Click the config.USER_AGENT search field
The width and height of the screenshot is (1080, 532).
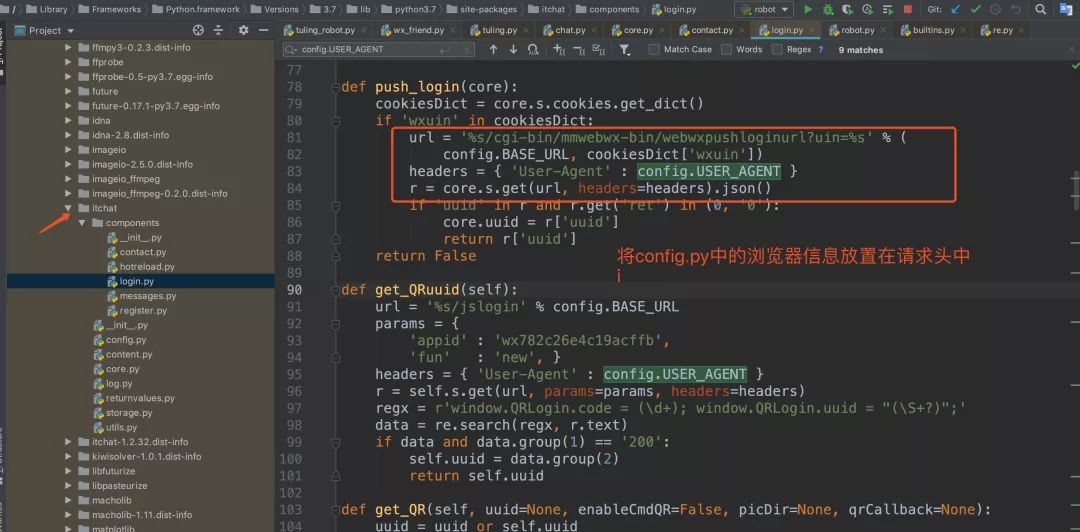(378, 50)
